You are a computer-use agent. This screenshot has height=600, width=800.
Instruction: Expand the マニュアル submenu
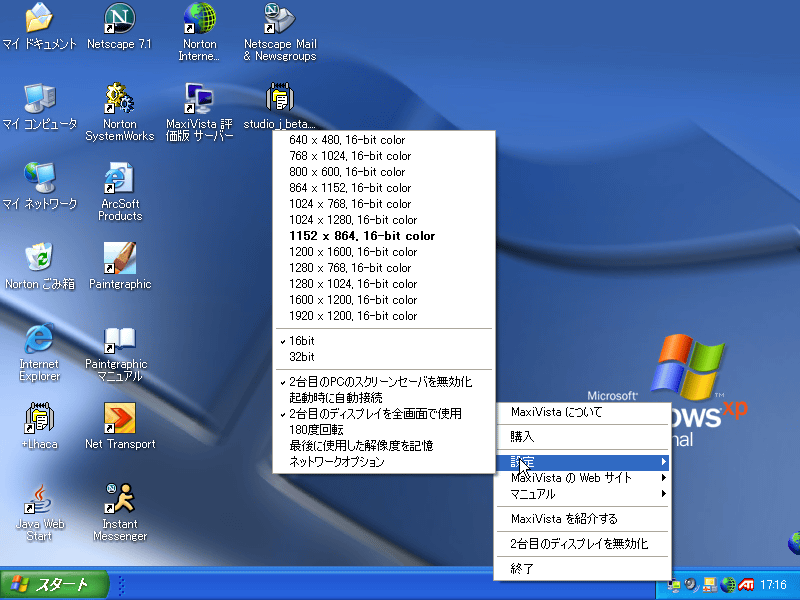[582, 494]
